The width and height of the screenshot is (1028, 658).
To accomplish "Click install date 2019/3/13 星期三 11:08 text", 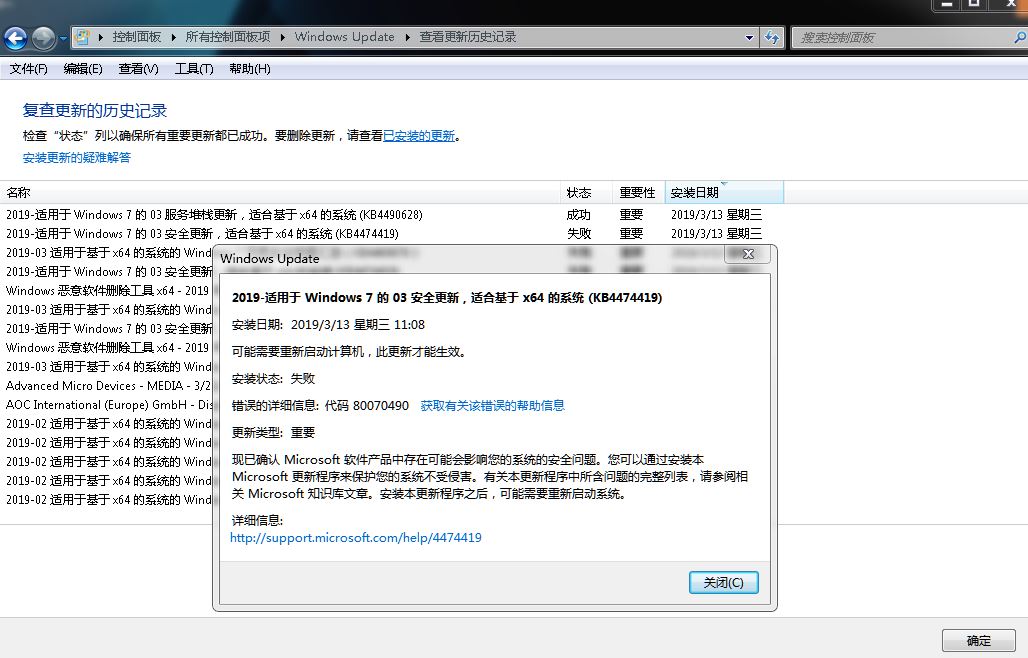I will [358, 324].
